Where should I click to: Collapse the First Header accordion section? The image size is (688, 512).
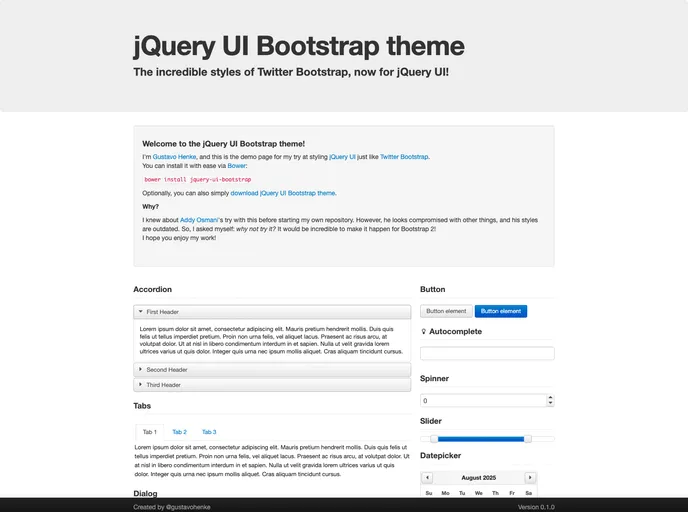pyautogui.click(x=272, y=312)
